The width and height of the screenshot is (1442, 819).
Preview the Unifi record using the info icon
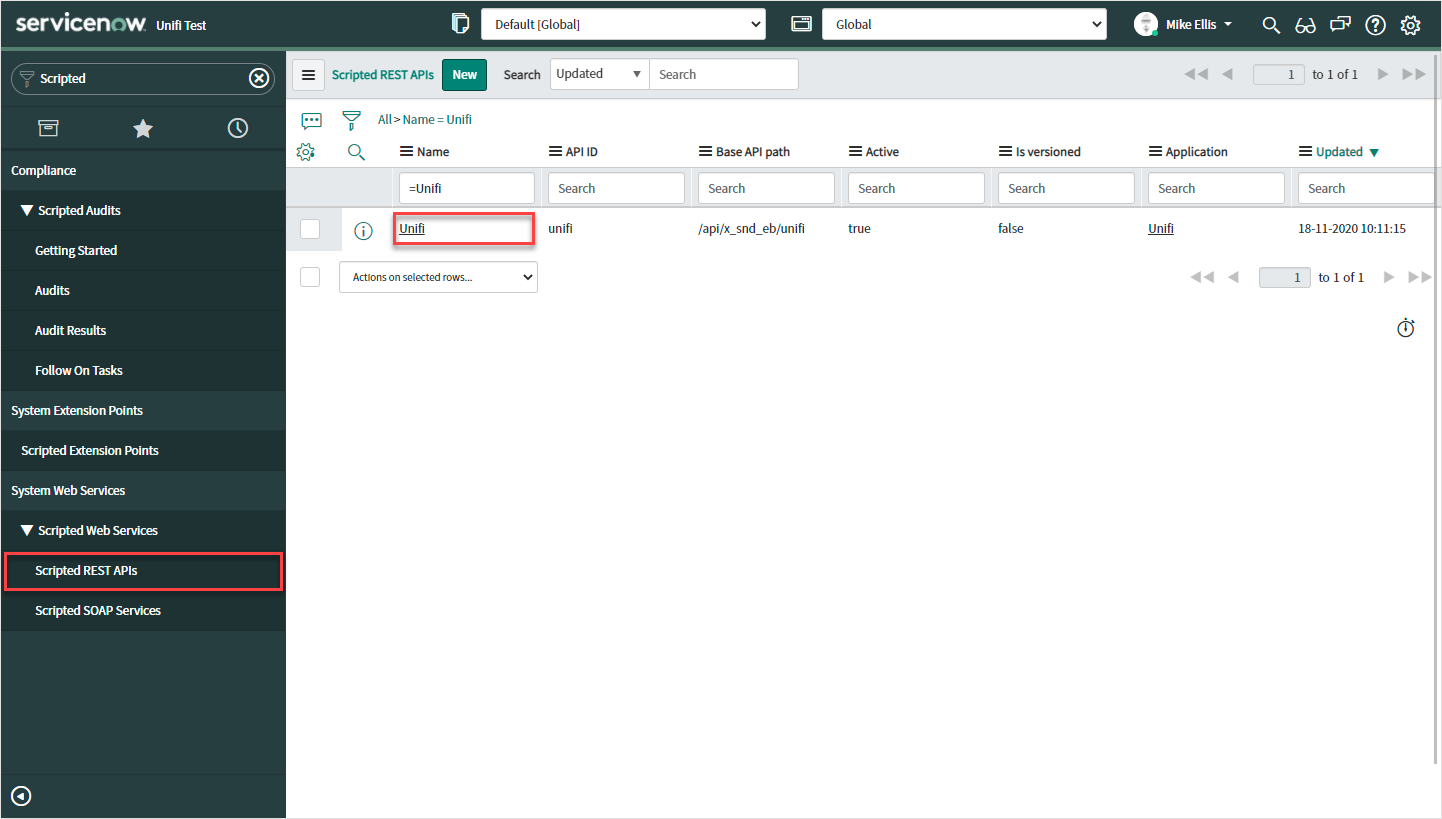363,230
